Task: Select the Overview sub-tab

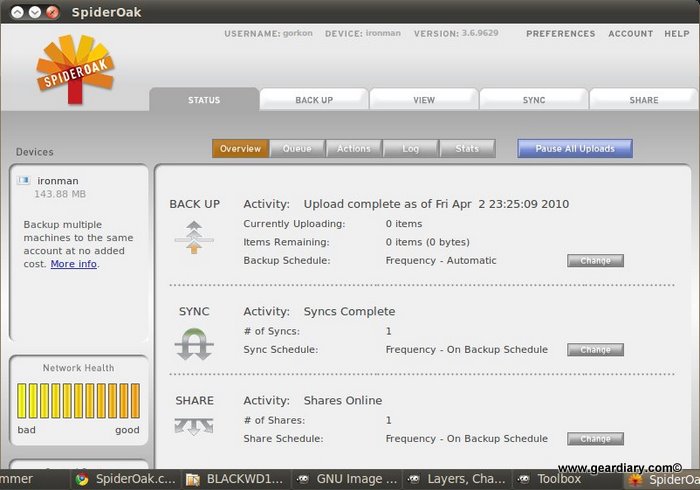Action: (x=240, y=149)
